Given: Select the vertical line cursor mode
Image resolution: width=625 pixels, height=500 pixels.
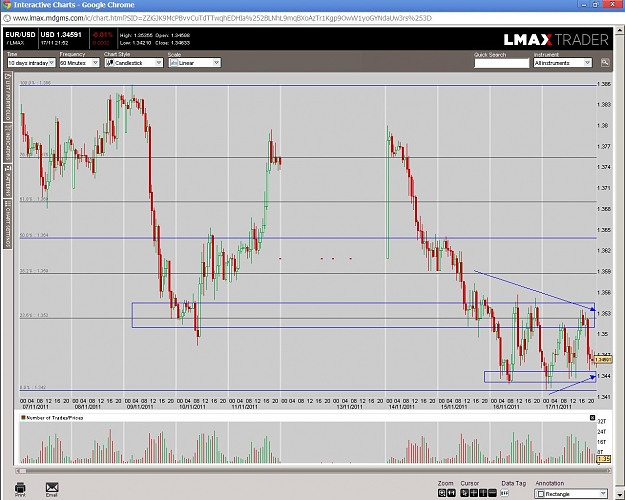Looking at the screenshot, I should 483,493.
